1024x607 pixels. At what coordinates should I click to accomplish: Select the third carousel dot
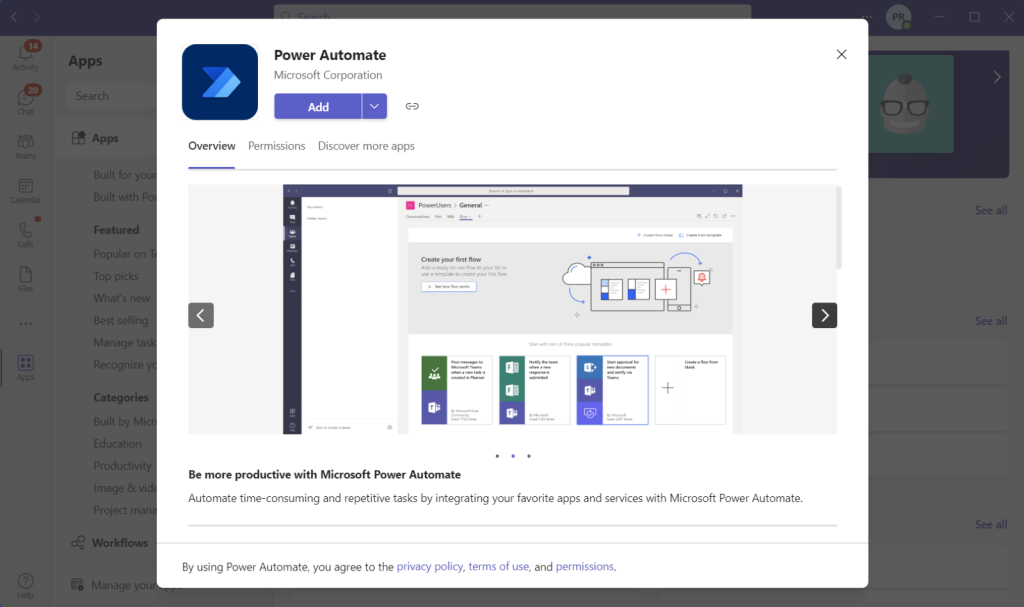[x=529, y=456]
